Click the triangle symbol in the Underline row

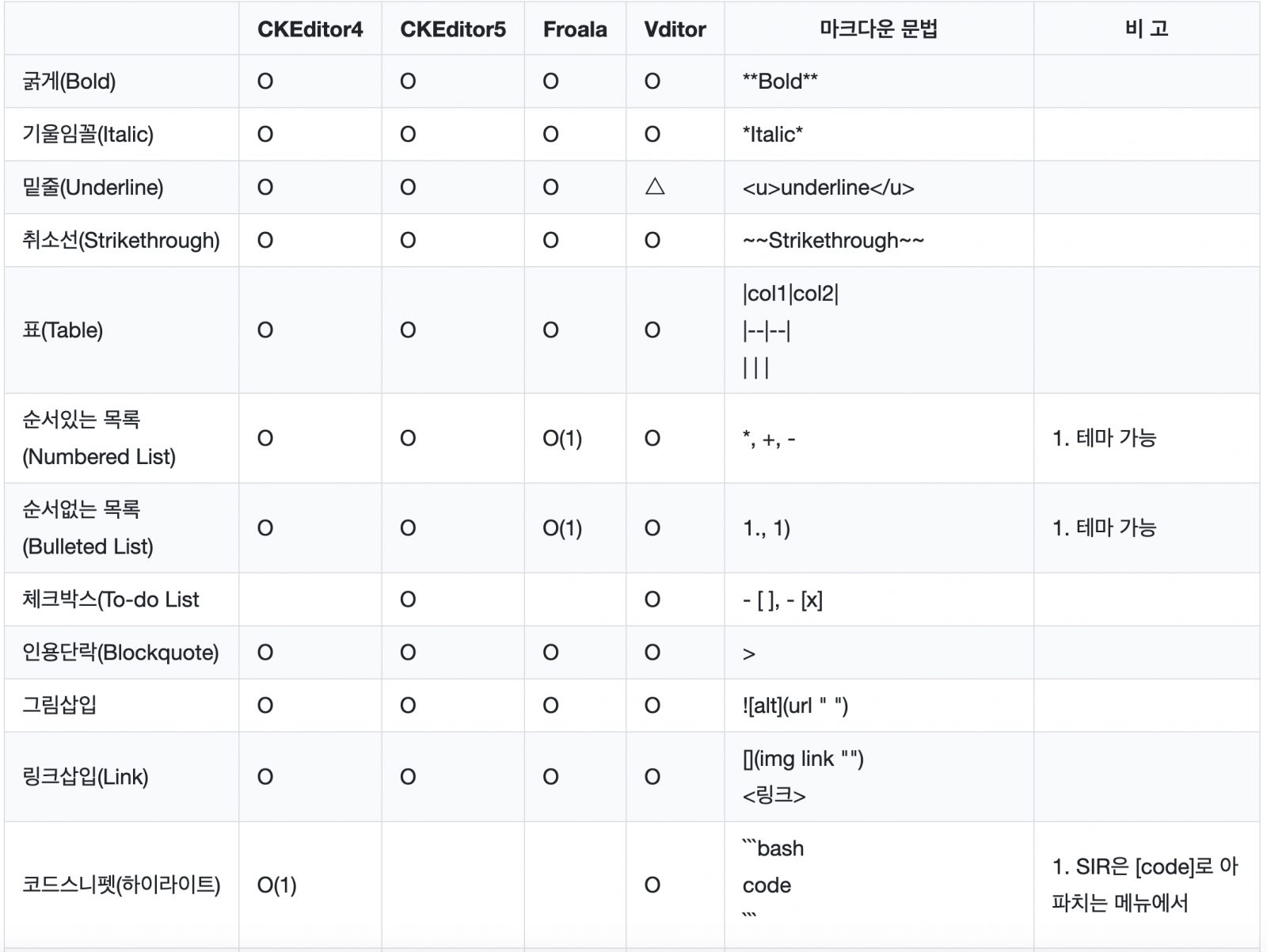[655, 187]
